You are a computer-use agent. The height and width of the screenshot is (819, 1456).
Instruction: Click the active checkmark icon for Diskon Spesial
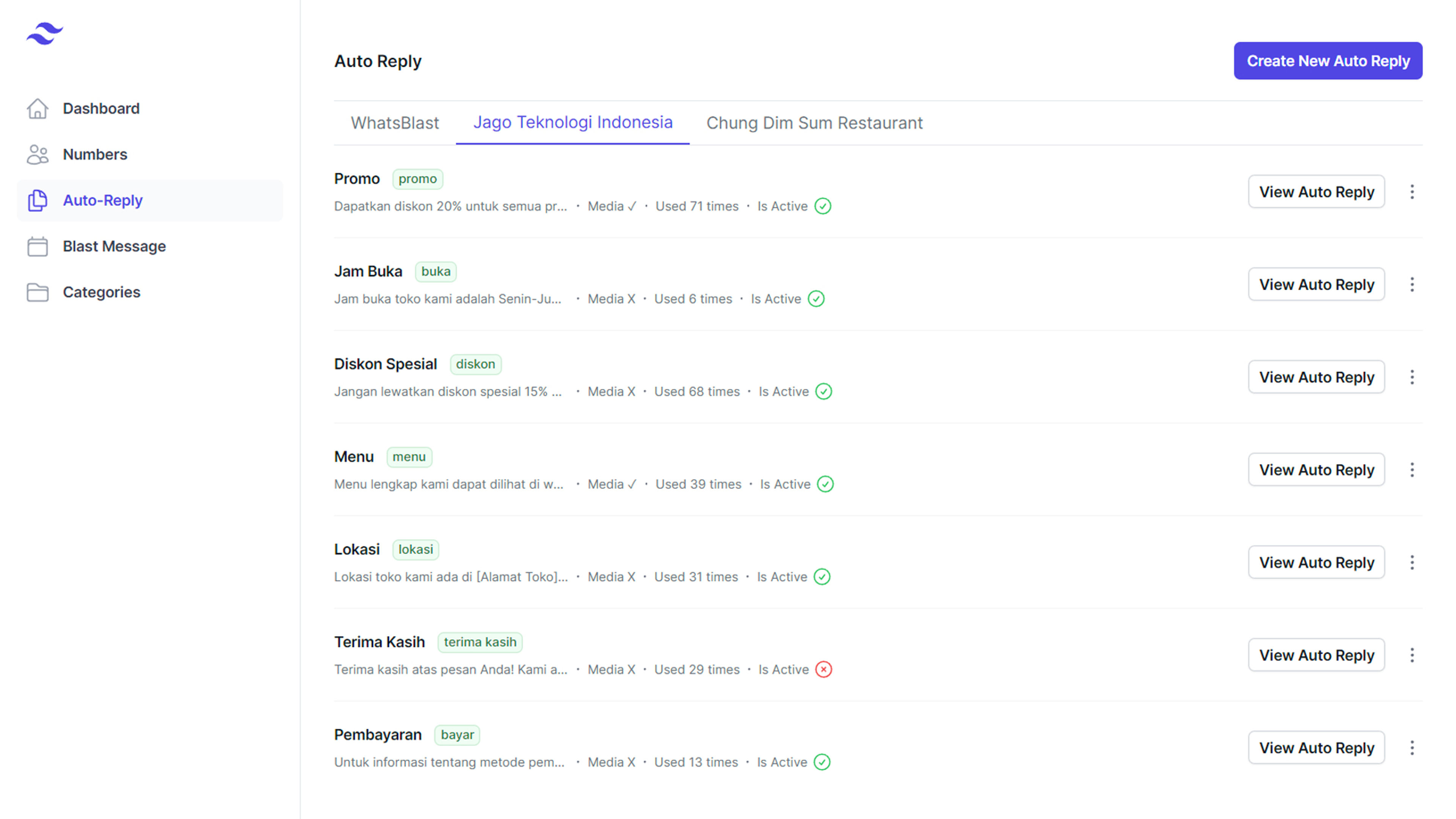click(824, 392)
